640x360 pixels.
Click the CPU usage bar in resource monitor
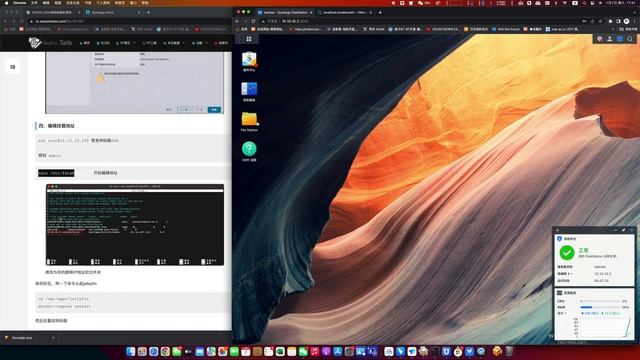(600, 301)
